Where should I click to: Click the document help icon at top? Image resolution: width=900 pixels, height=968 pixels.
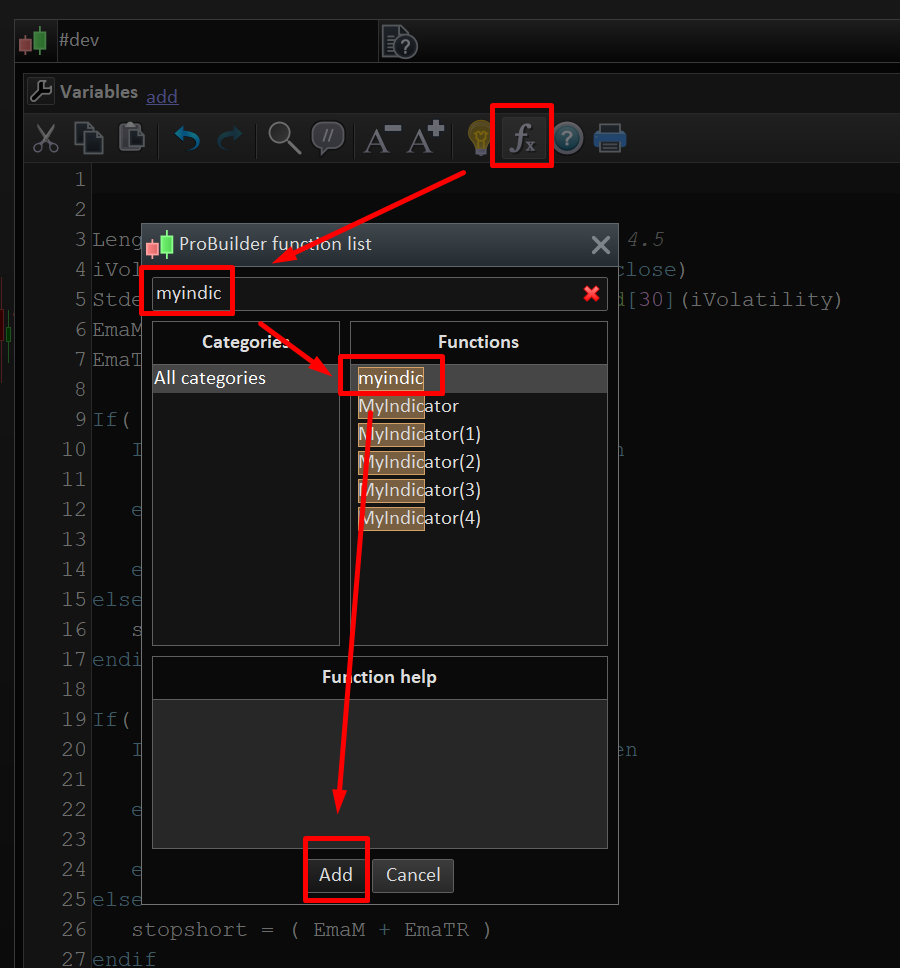coord(399,42)
